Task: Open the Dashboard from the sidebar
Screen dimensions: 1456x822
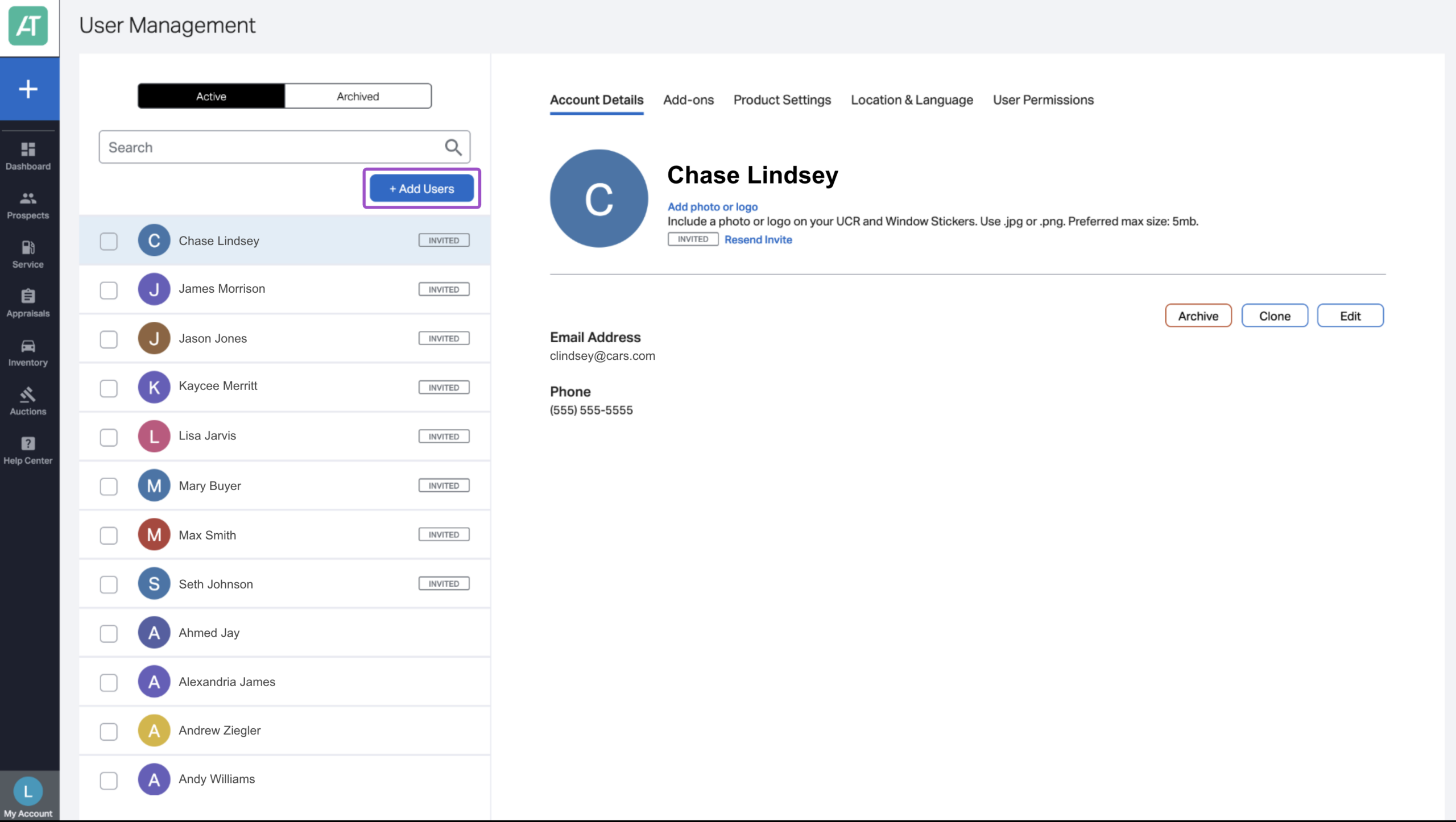Action: tap(28, 156)
